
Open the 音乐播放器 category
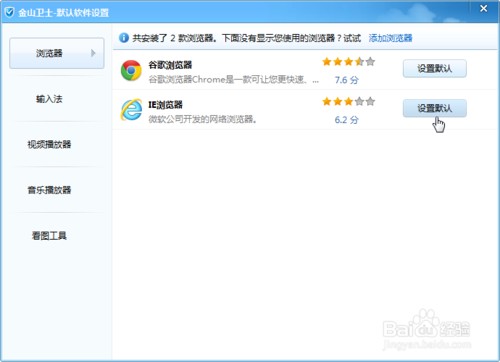point(49,190)
